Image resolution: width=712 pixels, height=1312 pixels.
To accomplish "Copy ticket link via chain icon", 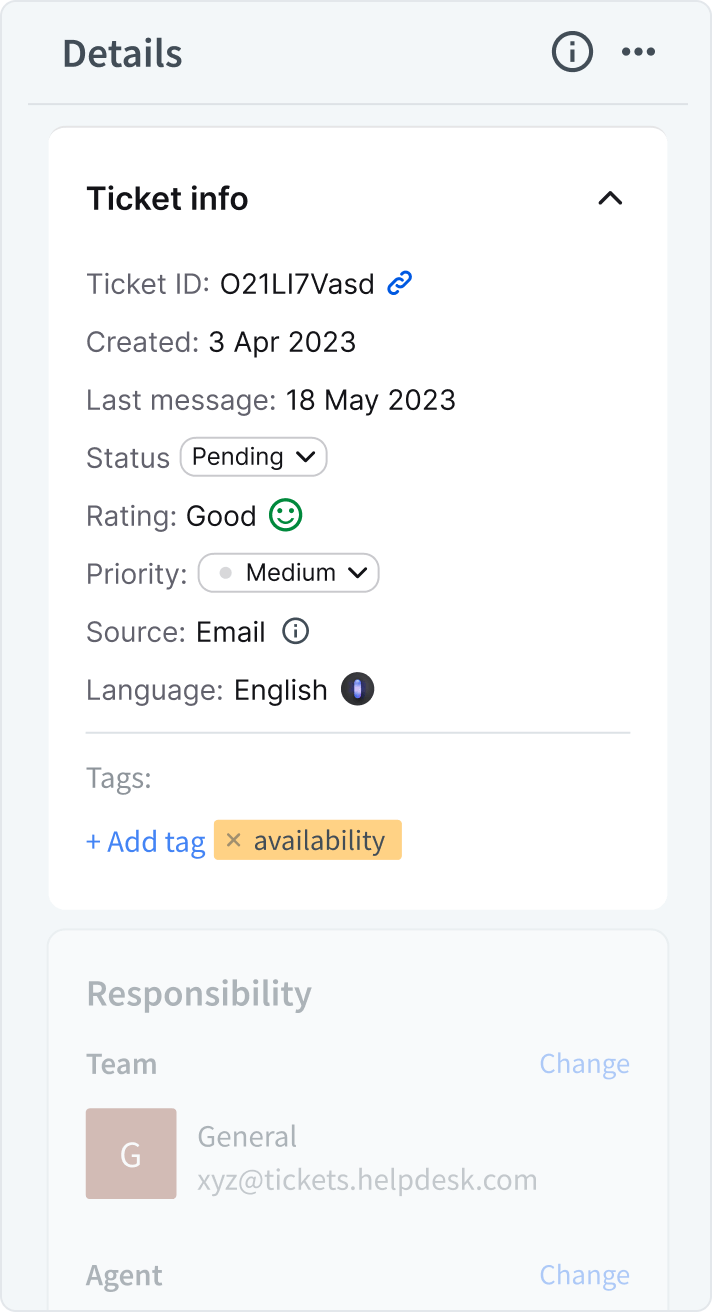I will 400,284.
